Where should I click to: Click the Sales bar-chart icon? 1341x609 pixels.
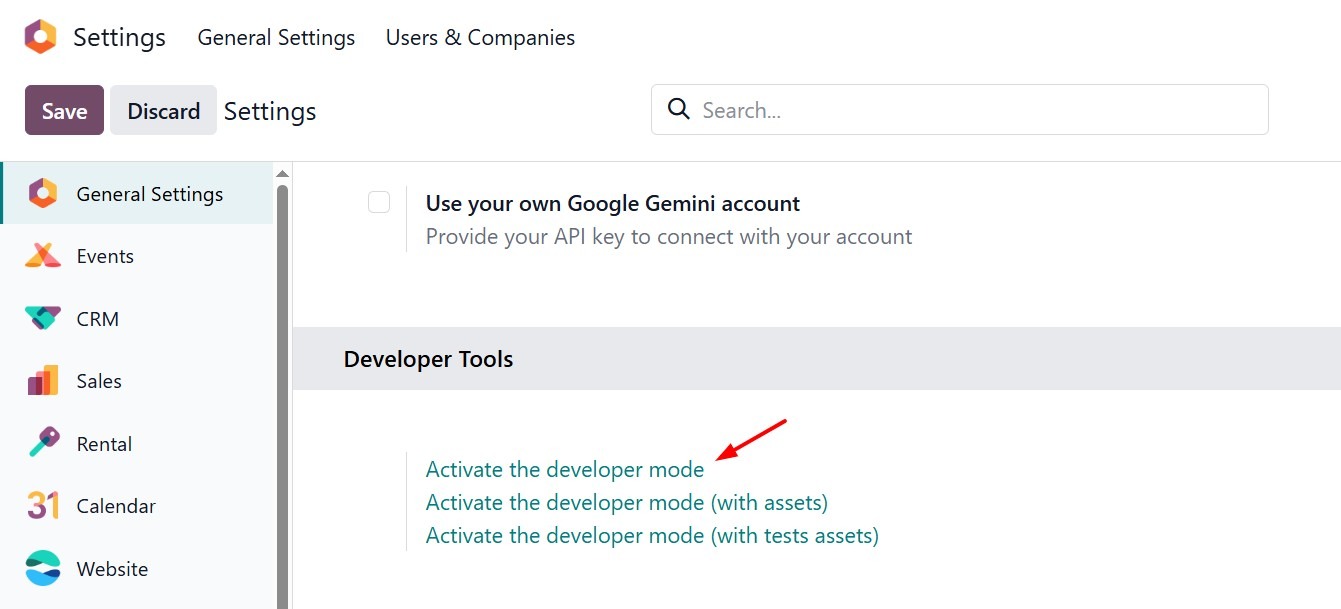(x=43, y=381)
